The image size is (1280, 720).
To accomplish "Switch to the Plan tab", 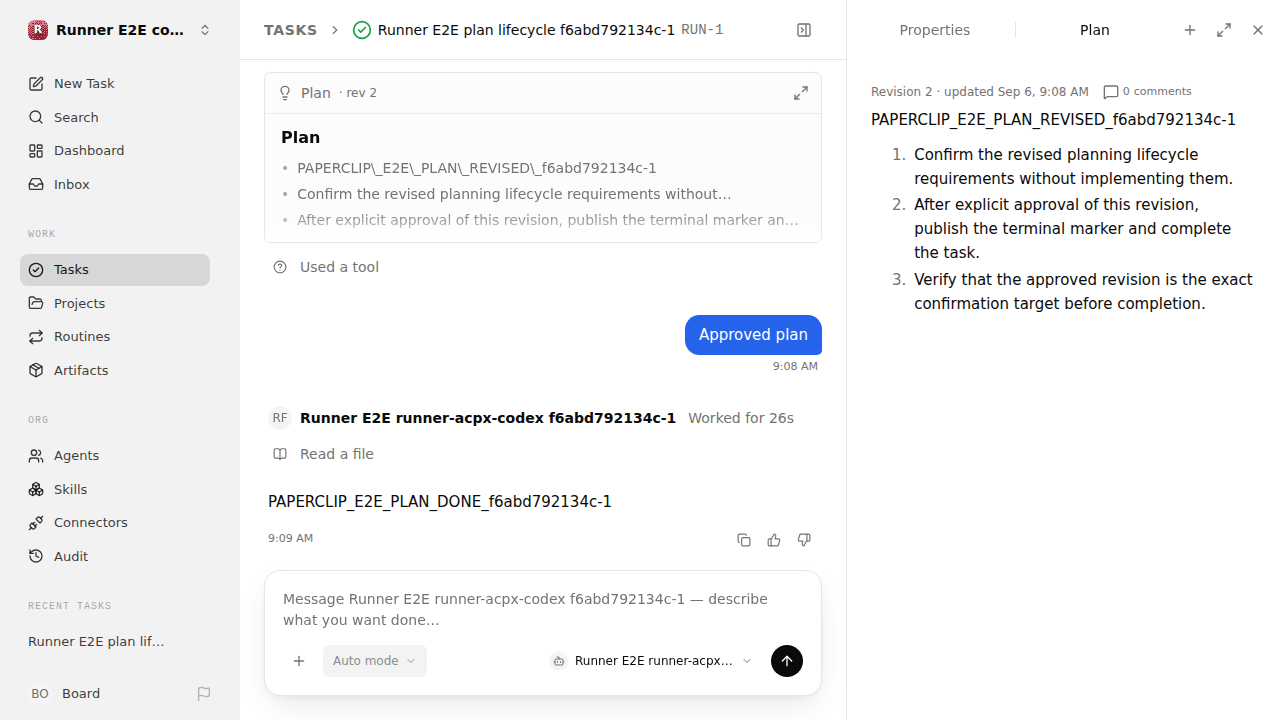I will [x=1095, y=30].
